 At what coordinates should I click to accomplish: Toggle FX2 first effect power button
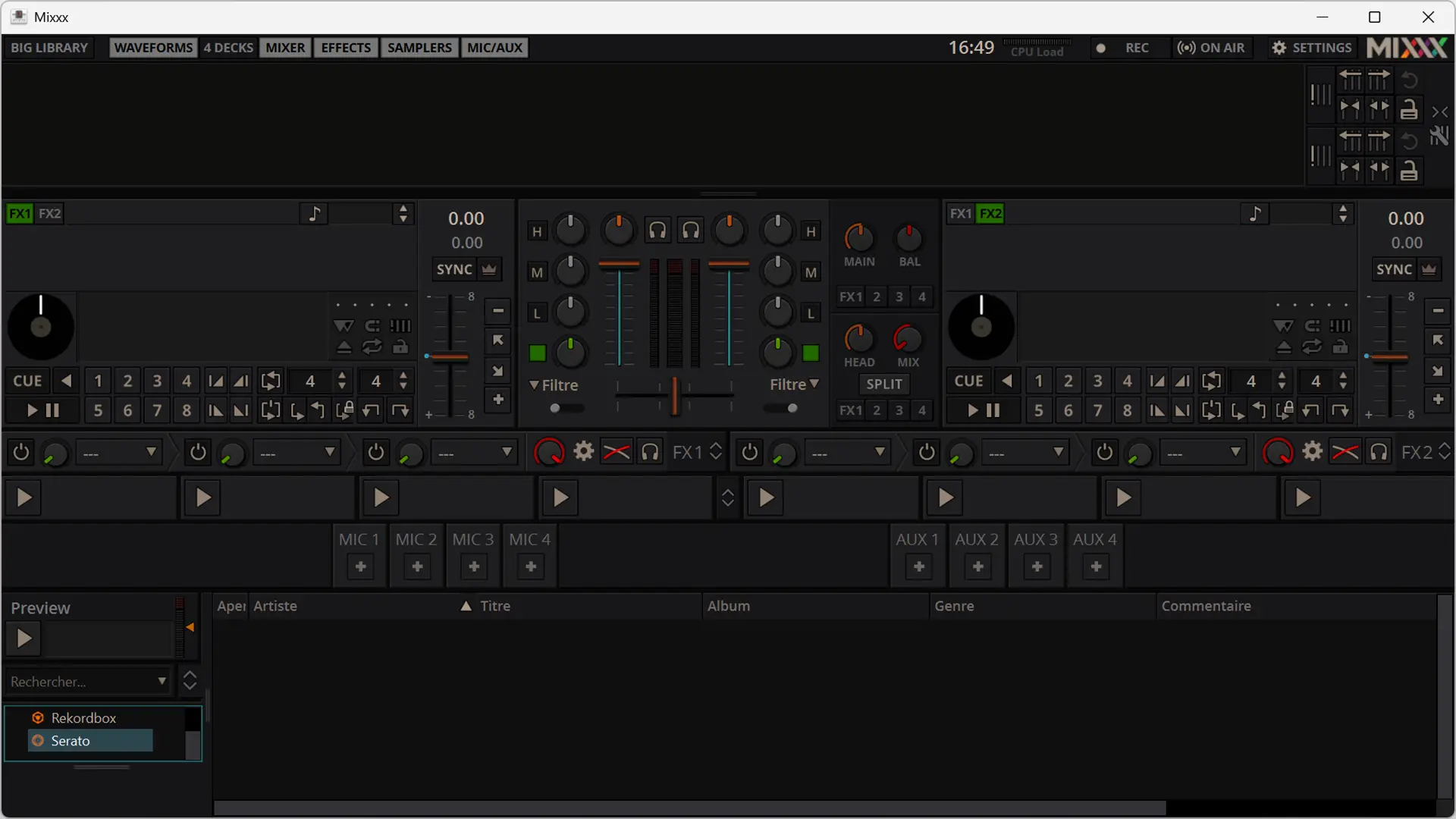coord(750,453)
